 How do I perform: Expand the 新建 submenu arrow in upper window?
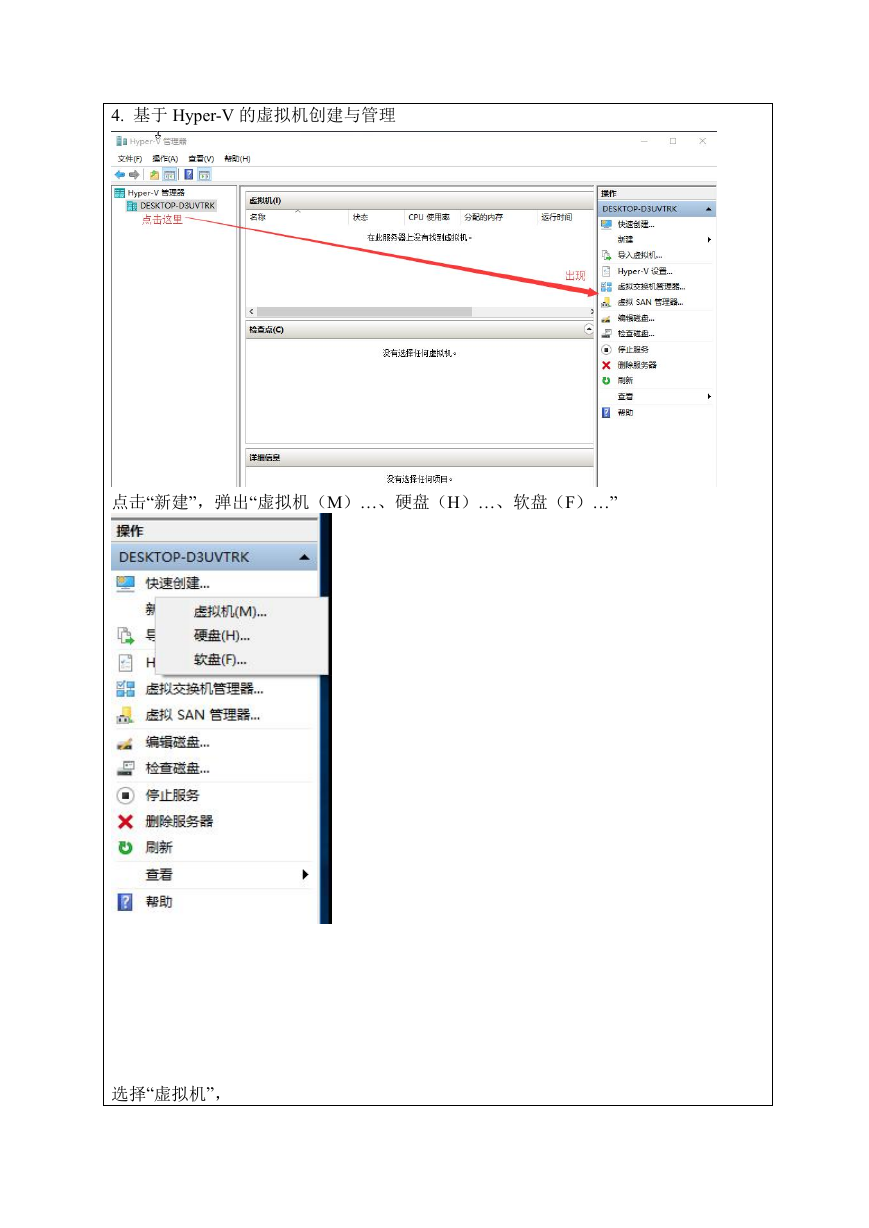(x=709, y=240)
